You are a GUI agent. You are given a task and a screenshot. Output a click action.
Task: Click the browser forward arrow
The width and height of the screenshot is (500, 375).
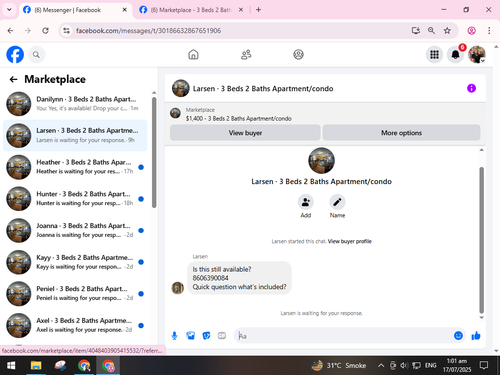[x=28, y=31]
